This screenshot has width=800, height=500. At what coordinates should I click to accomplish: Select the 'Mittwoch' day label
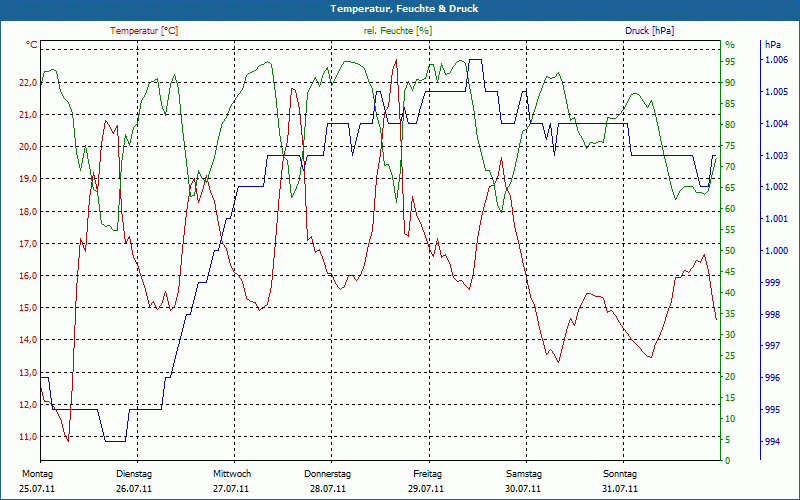[x=232, y=474]
